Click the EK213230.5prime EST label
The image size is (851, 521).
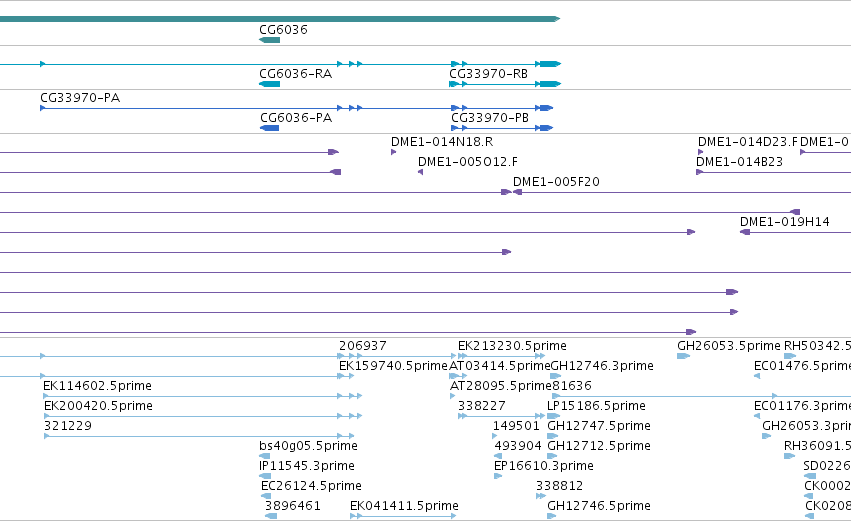coord(512,346)
